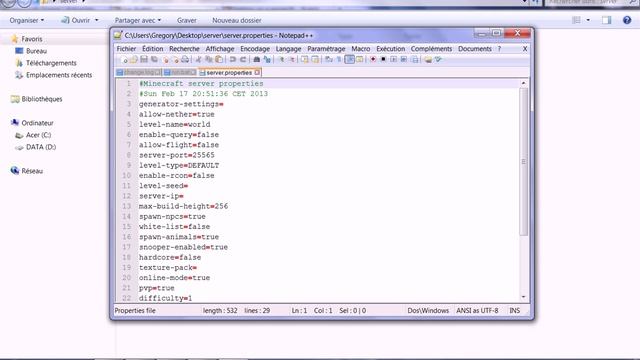Open Find with the binoculars icon

click(257, 60)
